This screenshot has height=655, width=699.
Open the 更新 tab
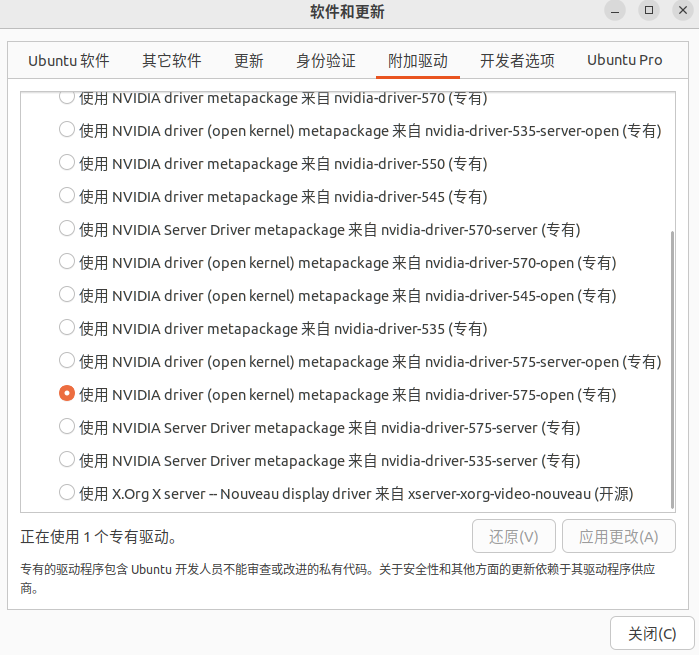pyautogui.click(x=249, y=61)
